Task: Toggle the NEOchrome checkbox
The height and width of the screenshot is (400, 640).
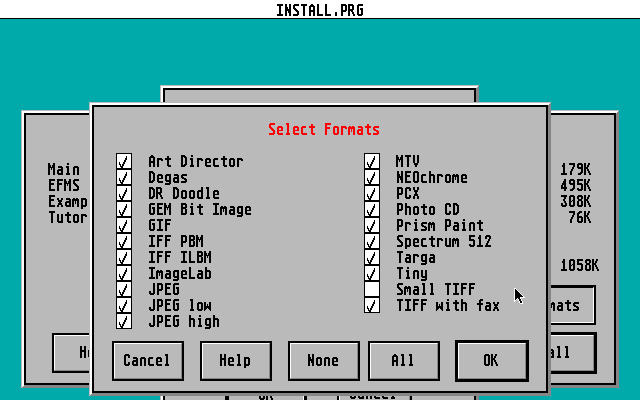Action: [372, 177]
